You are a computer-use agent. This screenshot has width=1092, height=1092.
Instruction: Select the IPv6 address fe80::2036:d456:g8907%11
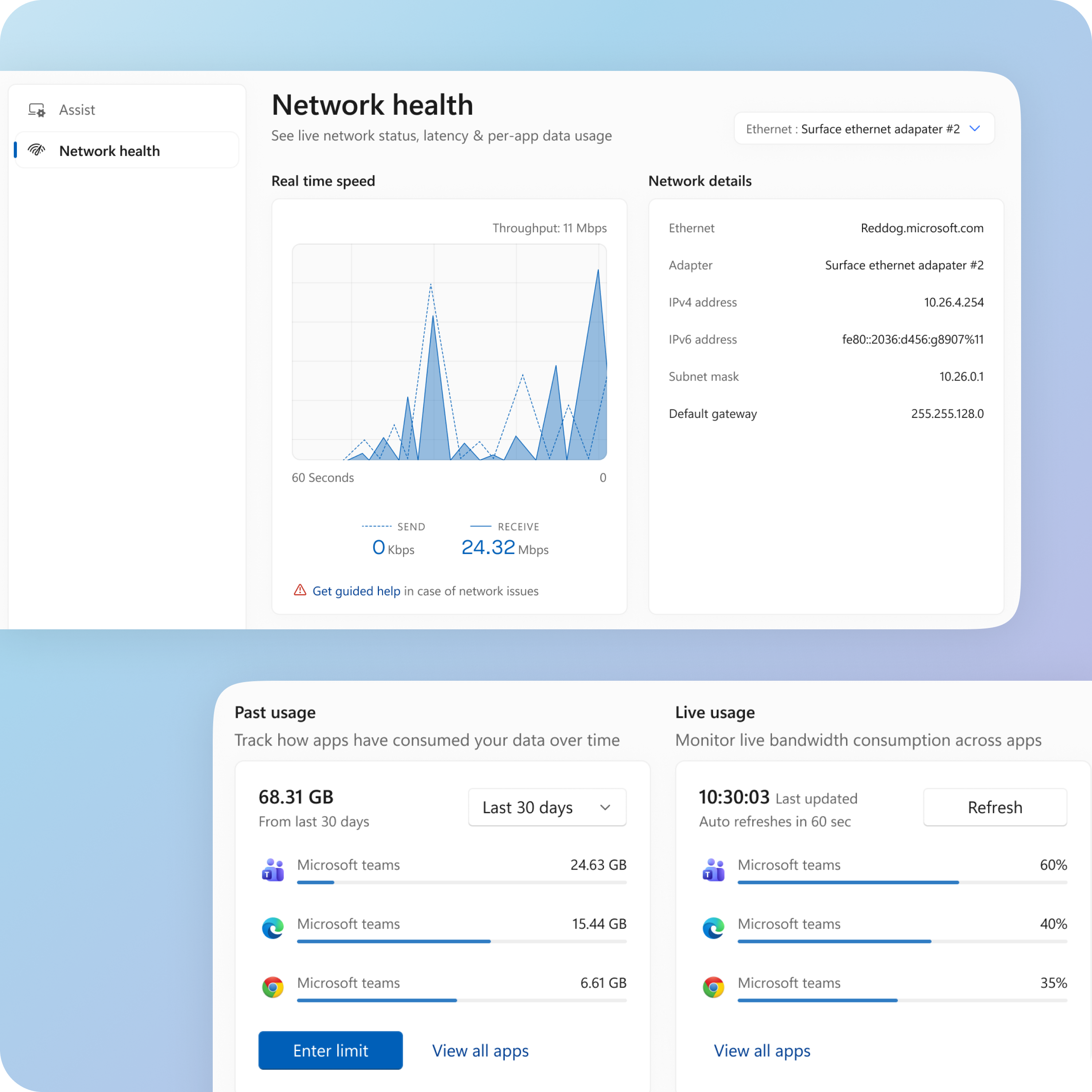912,339
